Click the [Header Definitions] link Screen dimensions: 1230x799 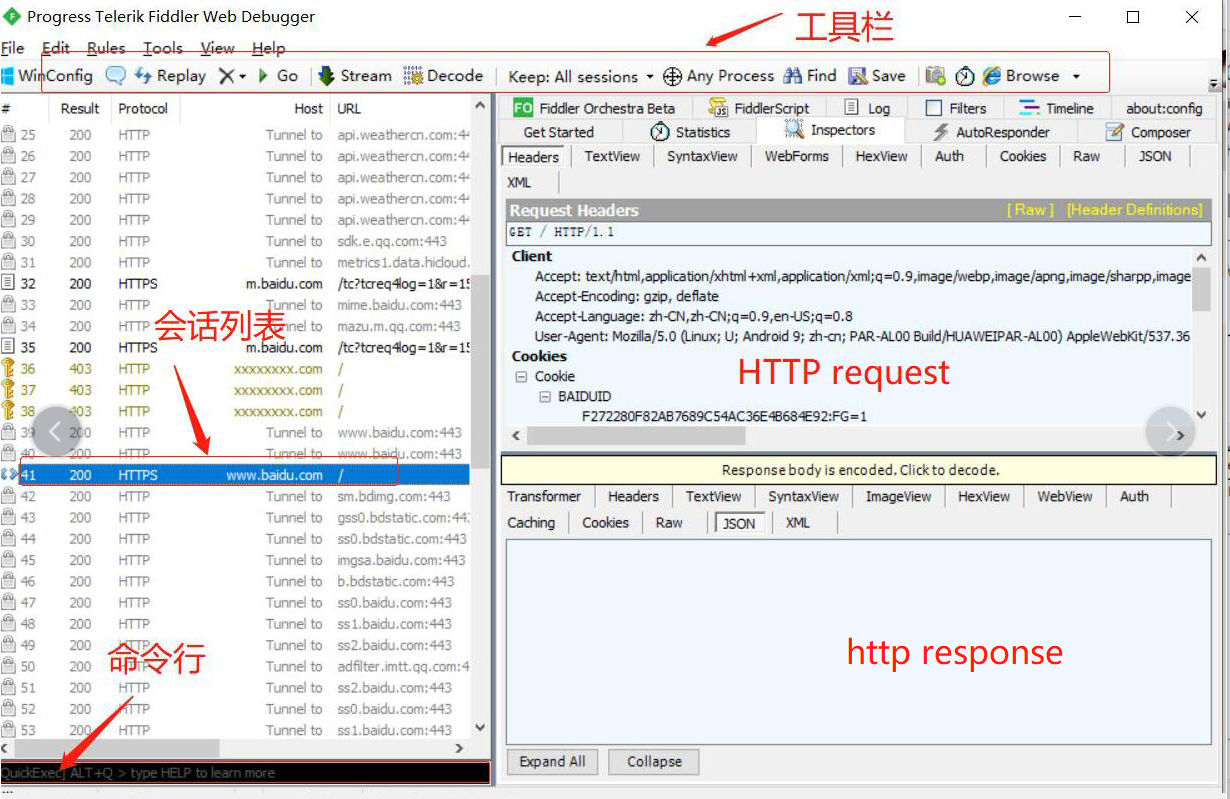coord(1135,210)
